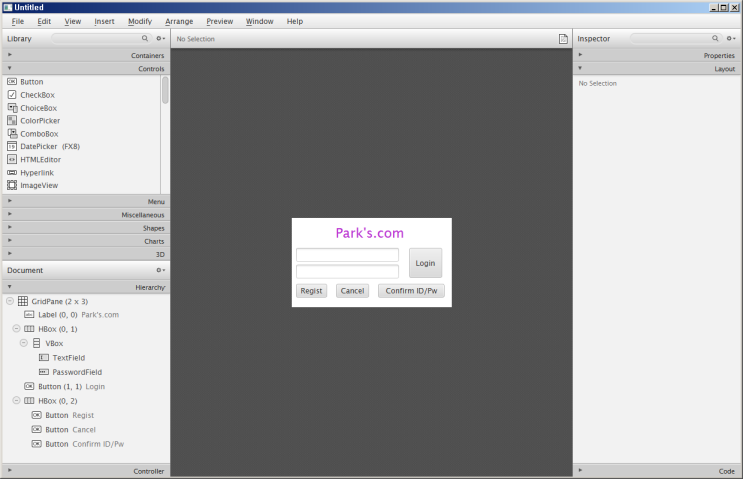The image size is (743, 479).
Task: Click the lower password field on the canvas
Action: (347, 271)
